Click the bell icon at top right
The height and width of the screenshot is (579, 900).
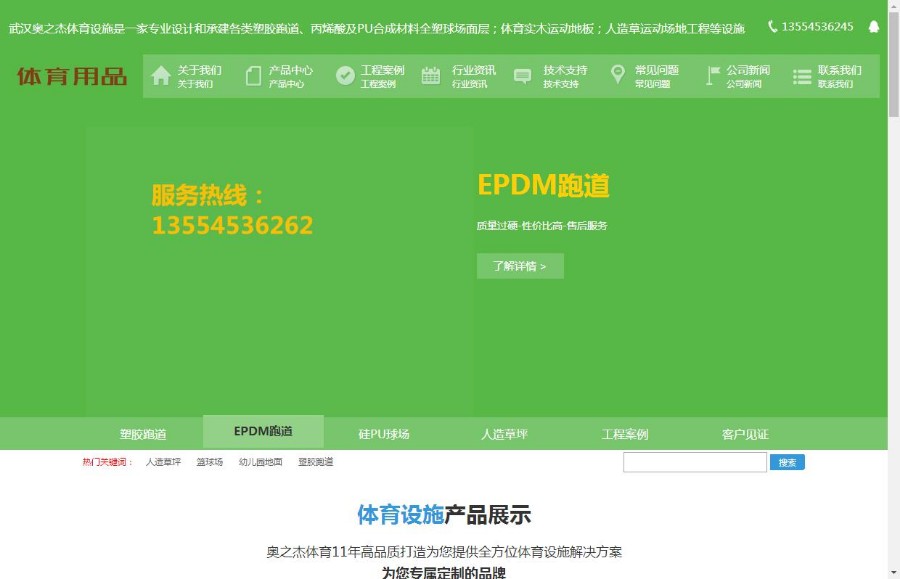point(874,26)
